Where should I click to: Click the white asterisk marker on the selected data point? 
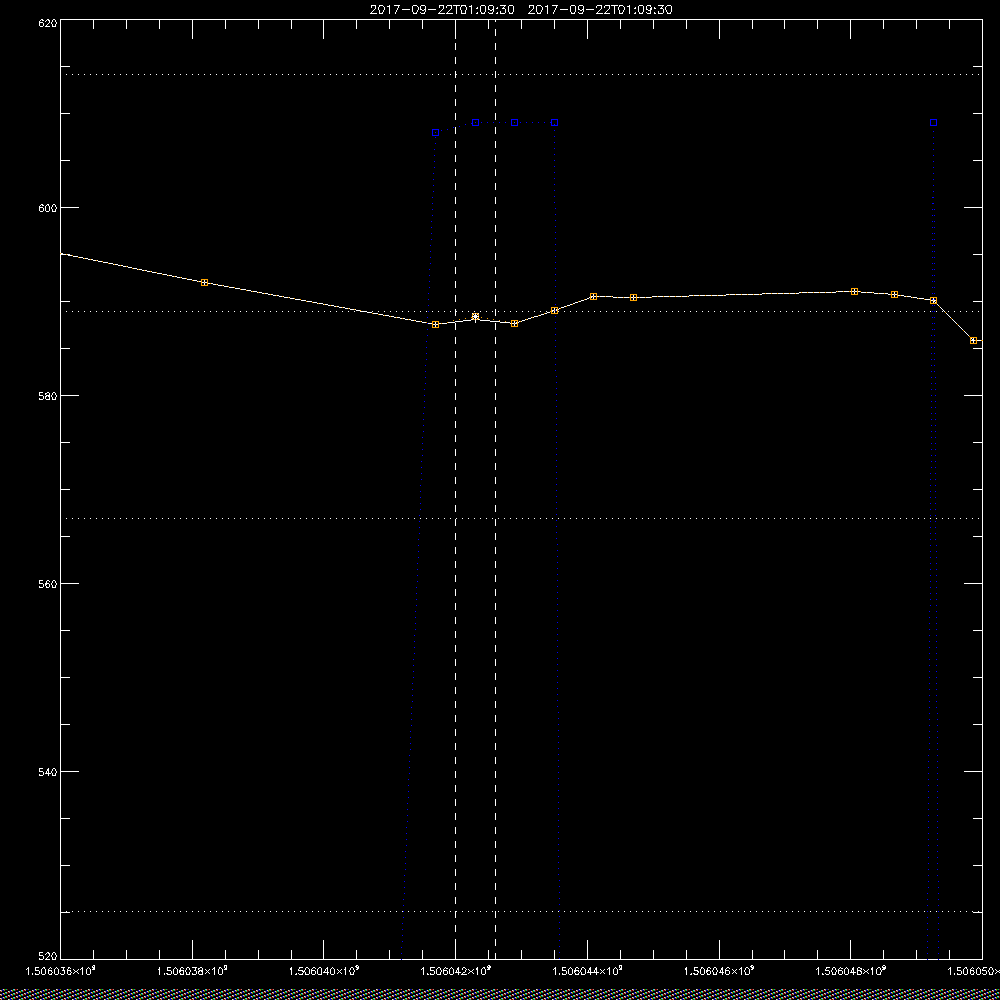(475, 317)
